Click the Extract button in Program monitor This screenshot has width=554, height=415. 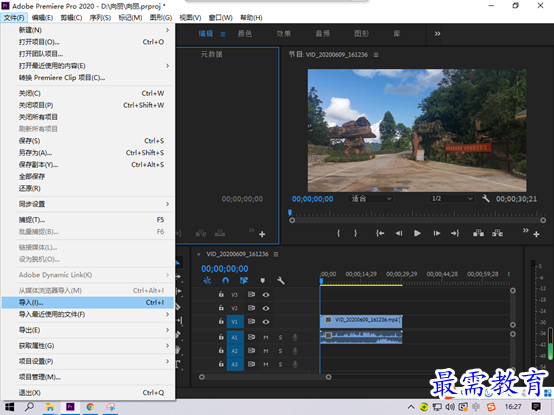click(x=497, y=233)
